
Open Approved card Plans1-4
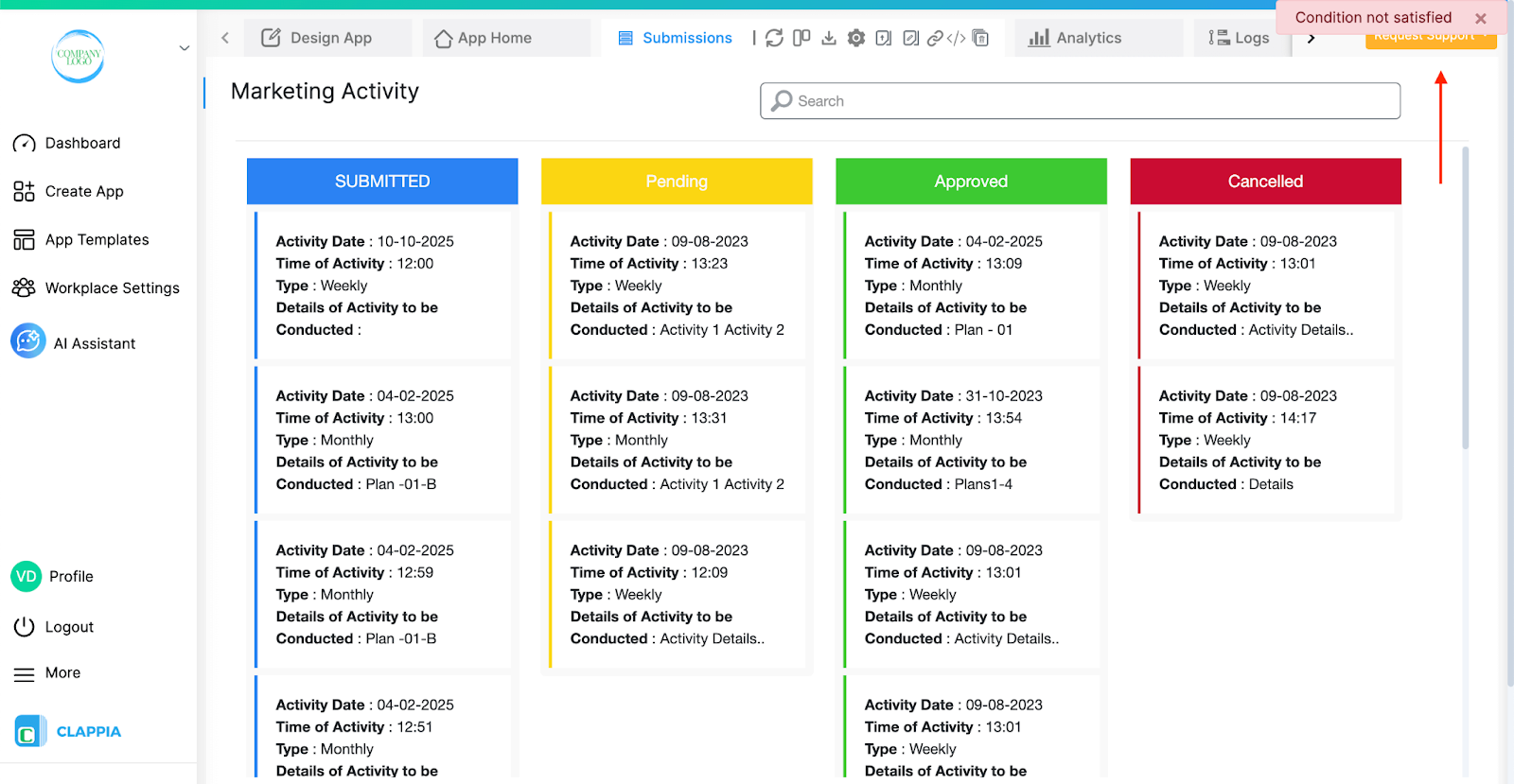(x=971, y=440)
